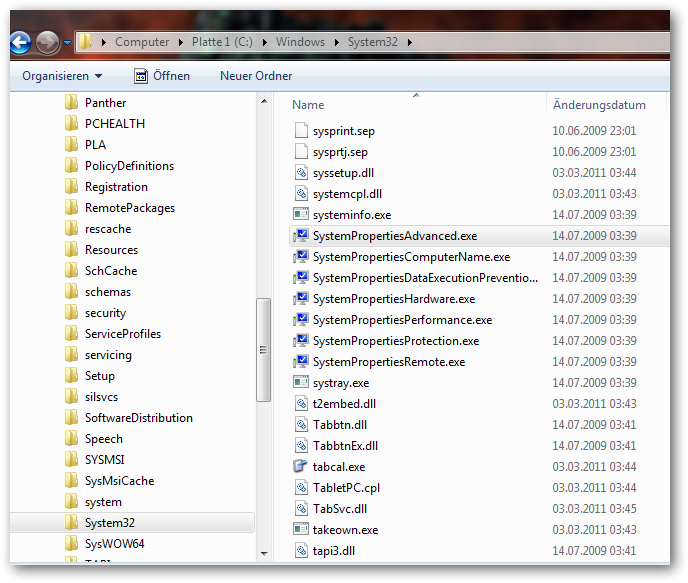Select the SystemPropertiesDataExecutionPreventio... file
This screenshot has width=688, height=583.
(x=425, y=278)
